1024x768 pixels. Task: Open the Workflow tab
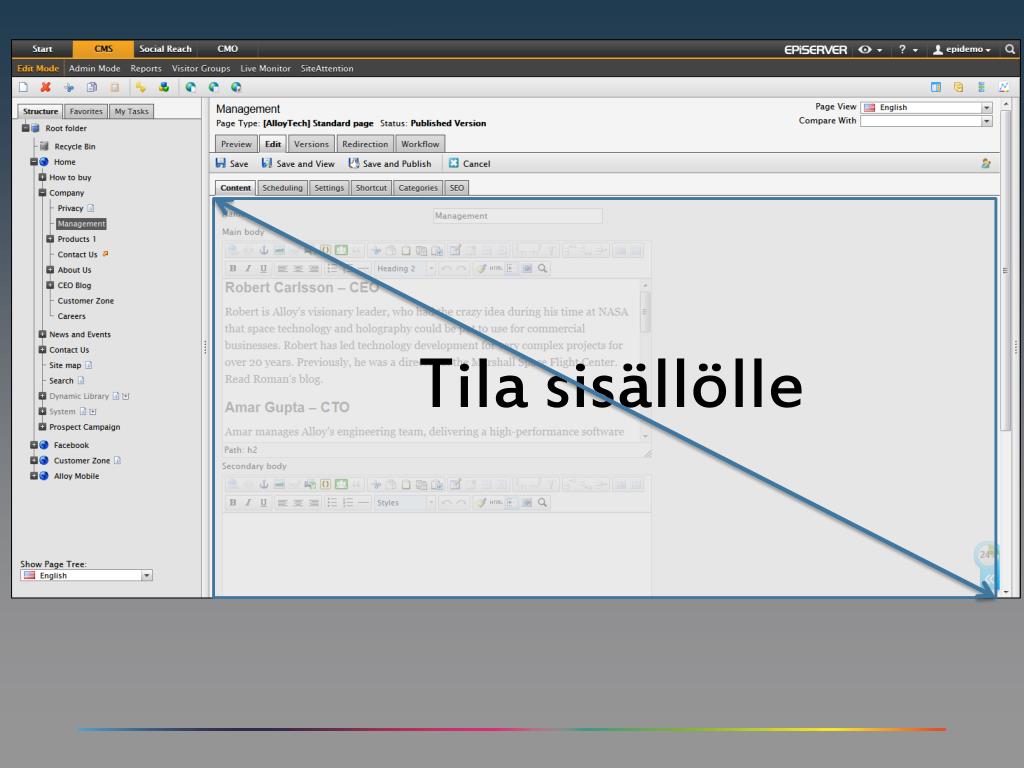point(420,144)
